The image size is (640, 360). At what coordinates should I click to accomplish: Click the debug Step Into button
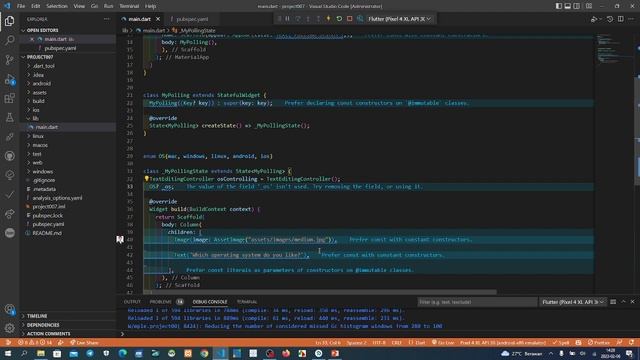308,19
